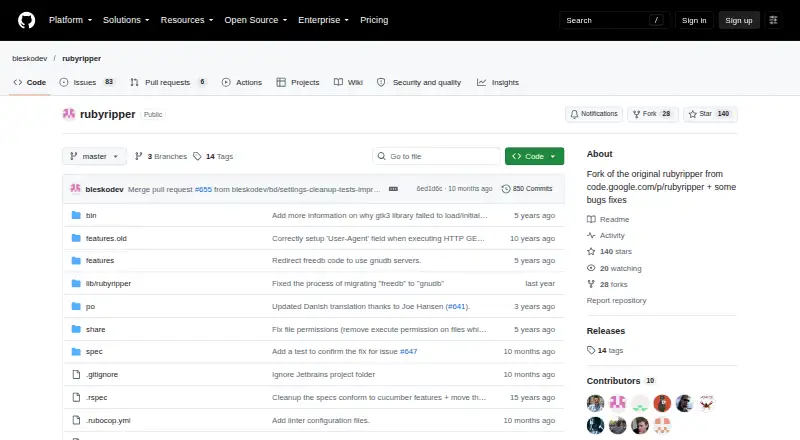Click the Sign in button
Viewport: 800px width, 440px height.
[694, 20]
